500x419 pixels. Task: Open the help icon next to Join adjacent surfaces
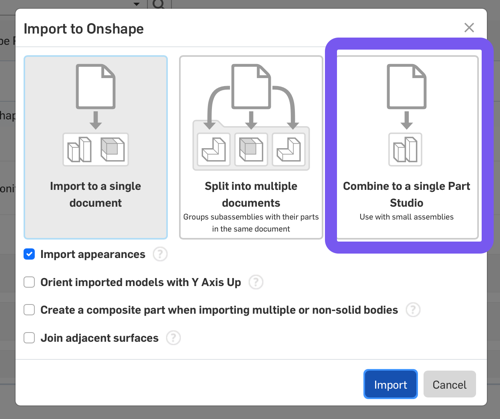(173, 338)
